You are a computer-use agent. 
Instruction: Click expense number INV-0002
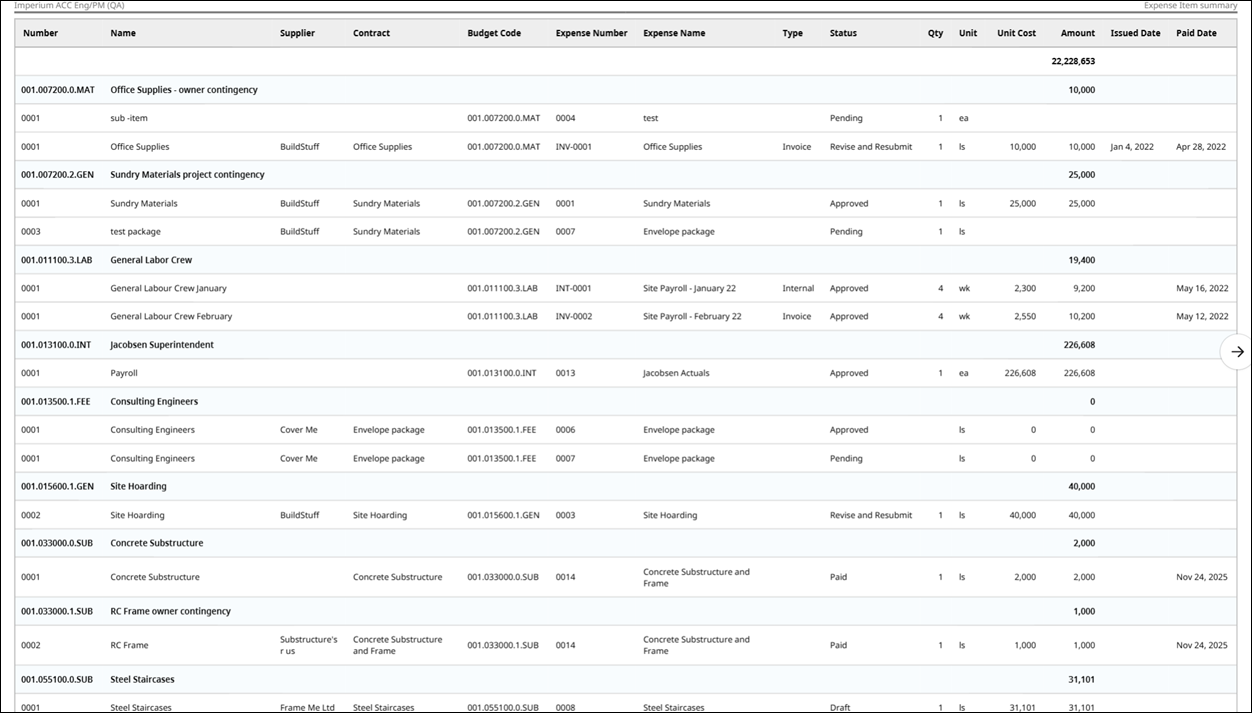pos(574,316)
